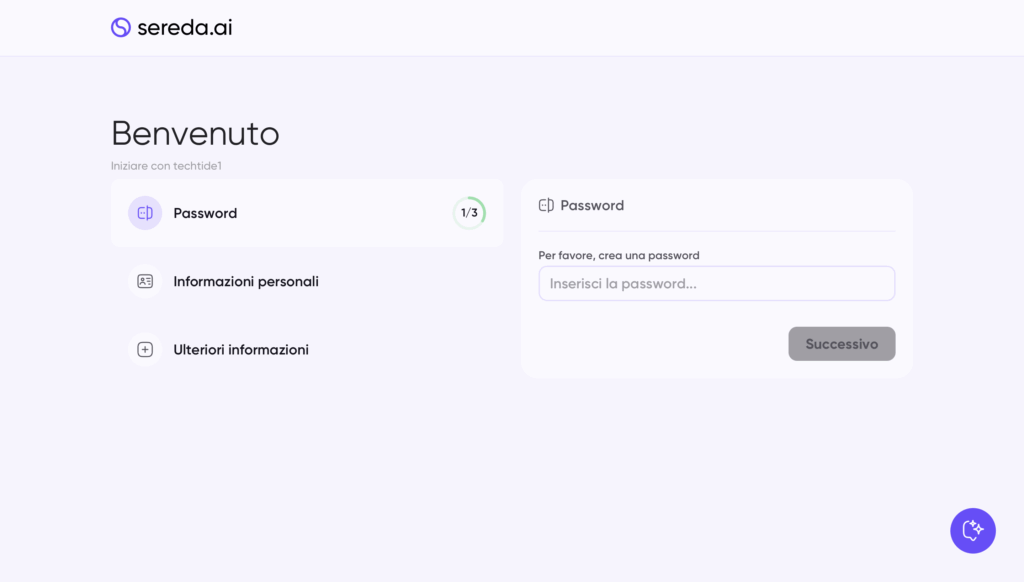Select the Password step label

coord(205,213)
